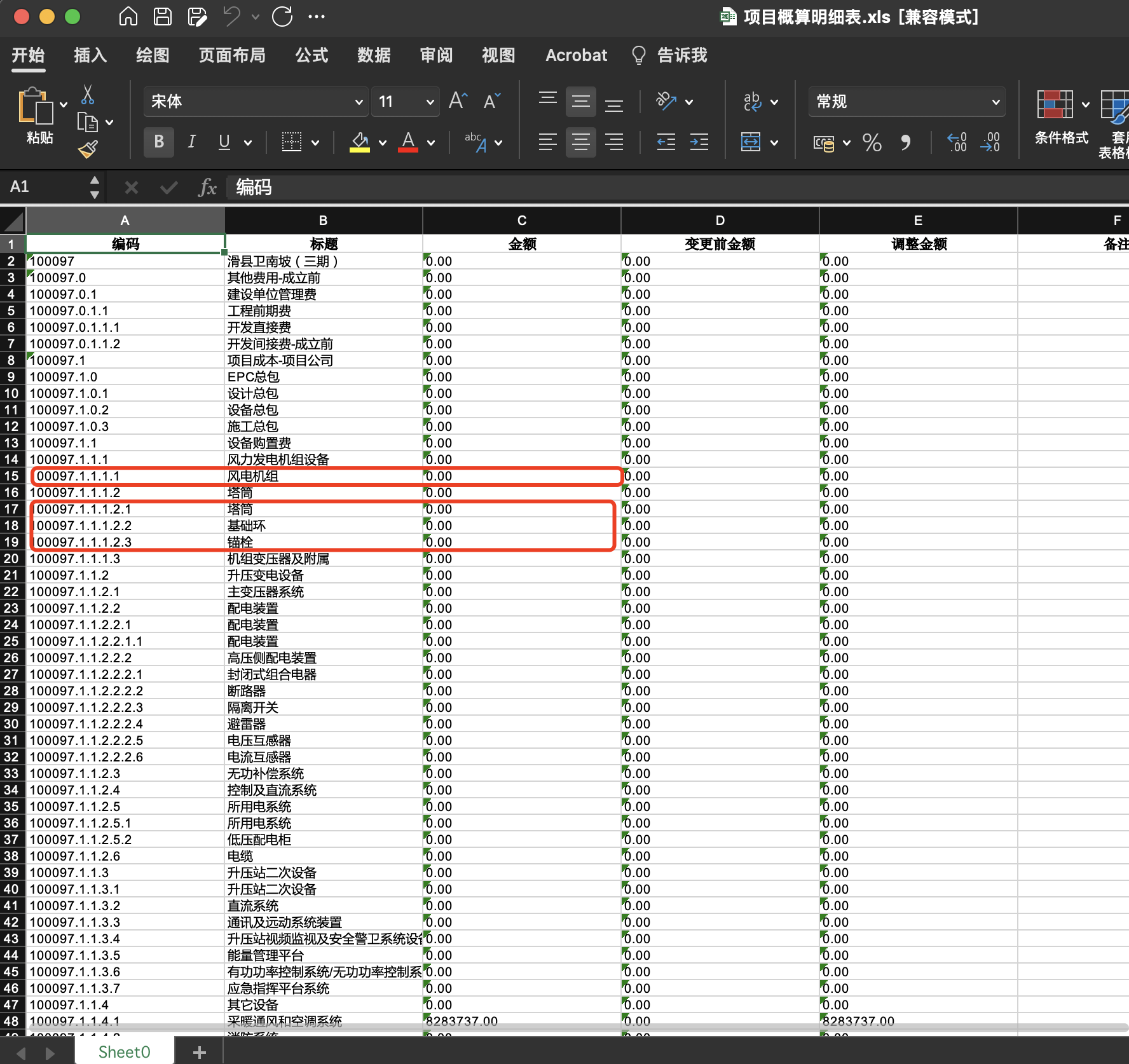This screenshot has width=1129, height=1064.
Task: Switch to the 数据 ribbon tab
Action: (374, 55)
